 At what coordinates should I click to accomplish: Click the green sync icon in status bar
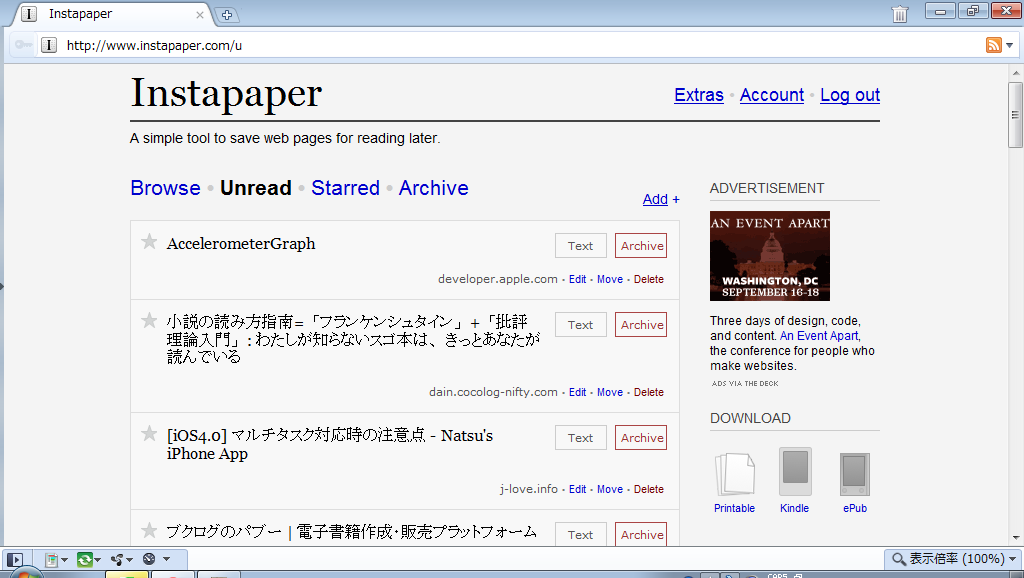[85, 559]
